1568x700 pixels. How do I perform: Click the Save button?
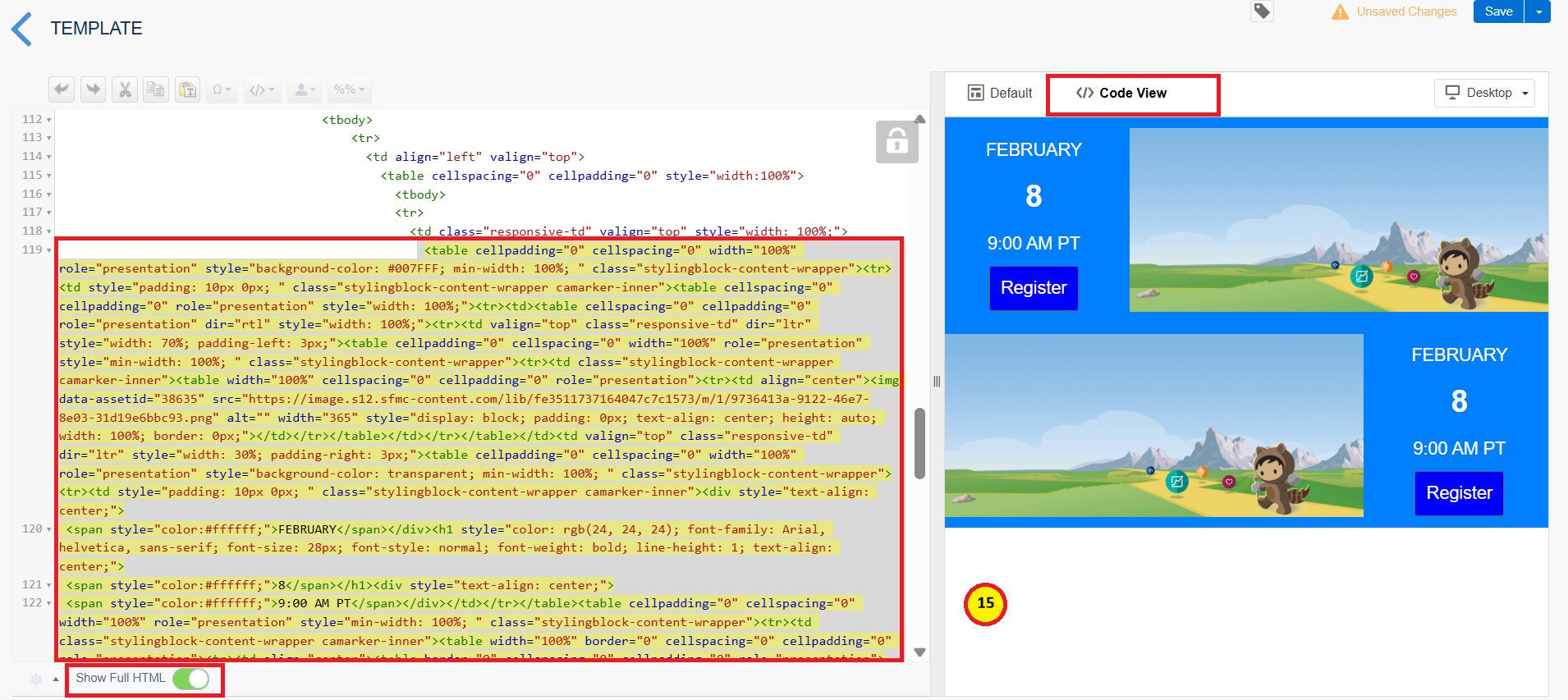coord(1498,11)
